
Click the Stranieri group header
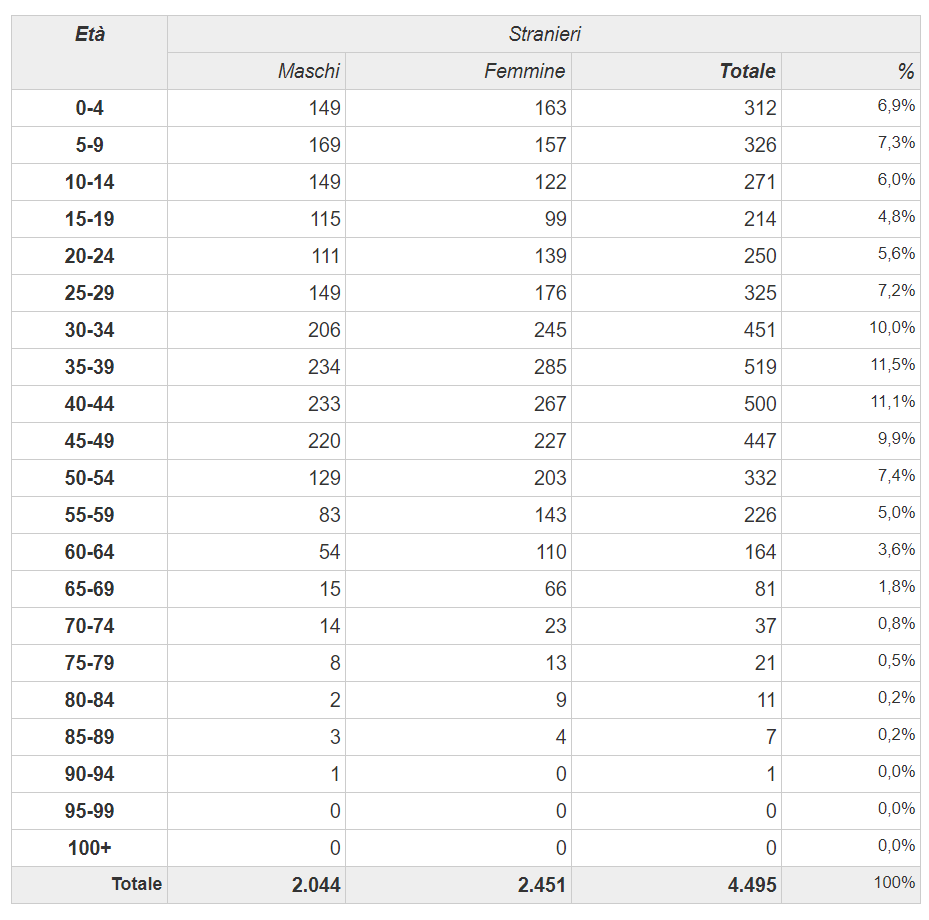pyautogui.click(x=544, y=34)
